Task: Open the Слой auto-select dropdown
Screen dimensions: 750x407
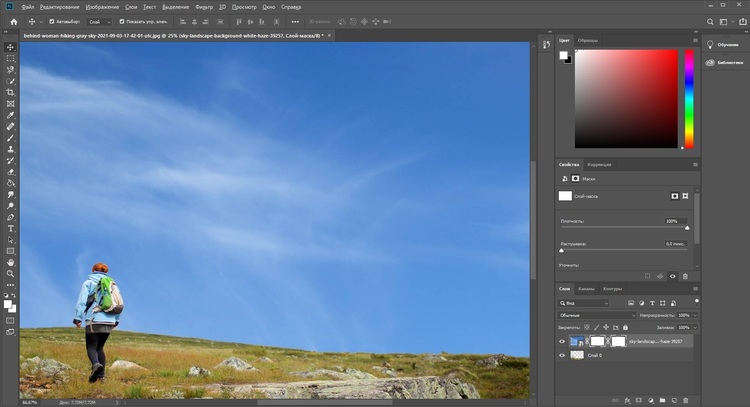Action: 99,20
